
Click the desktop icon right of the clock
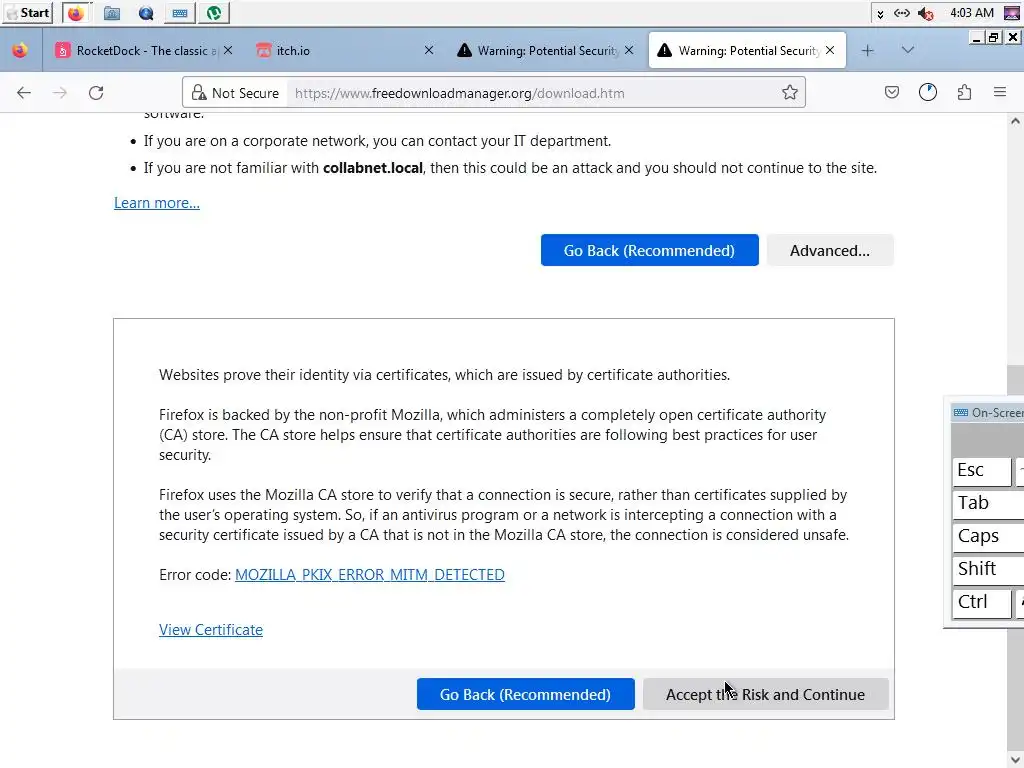[x=1012, y=13]
